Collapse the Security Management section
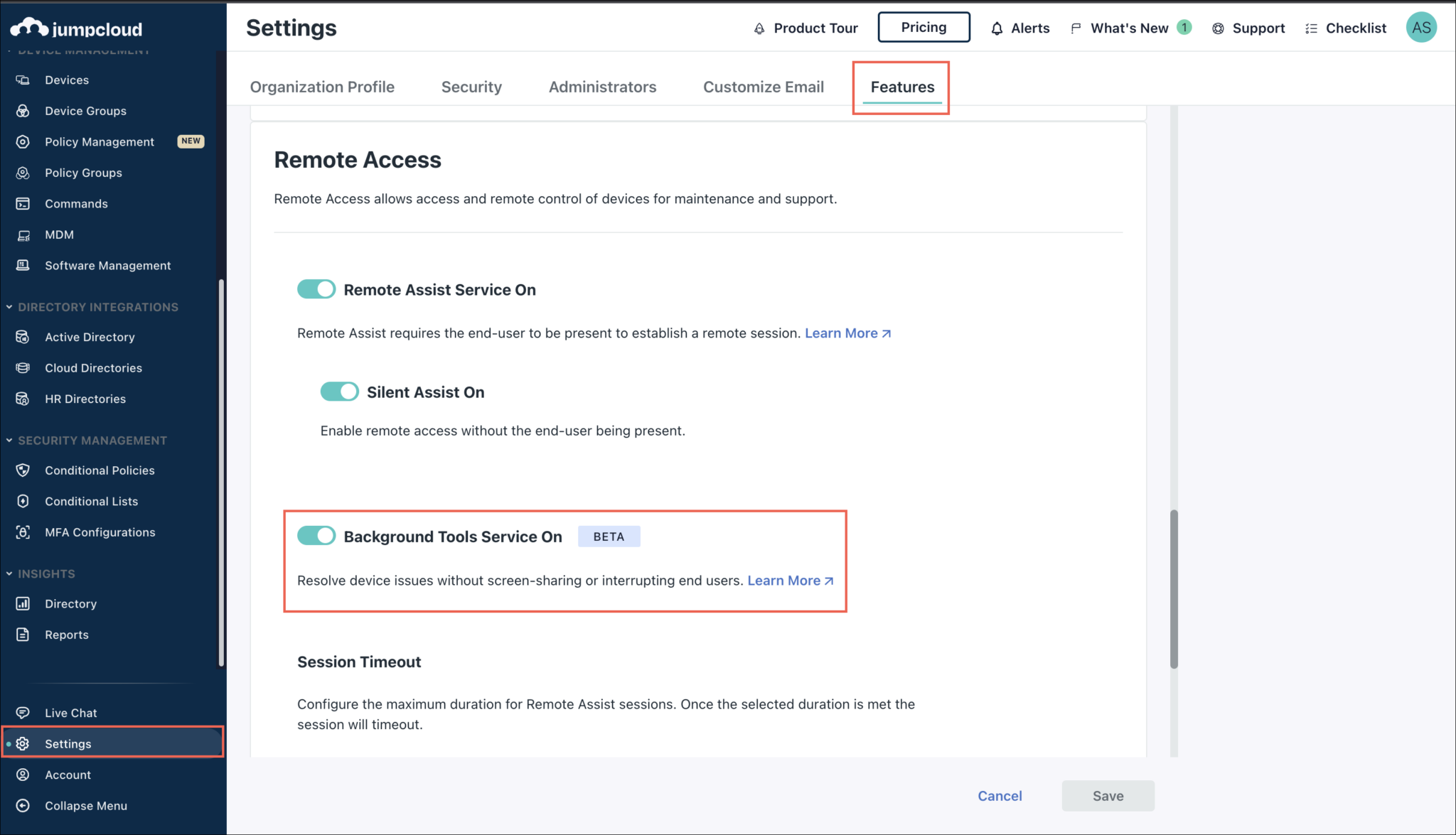Image resolution: width=1456 pixels, height=835 pixels. (9, 440)
